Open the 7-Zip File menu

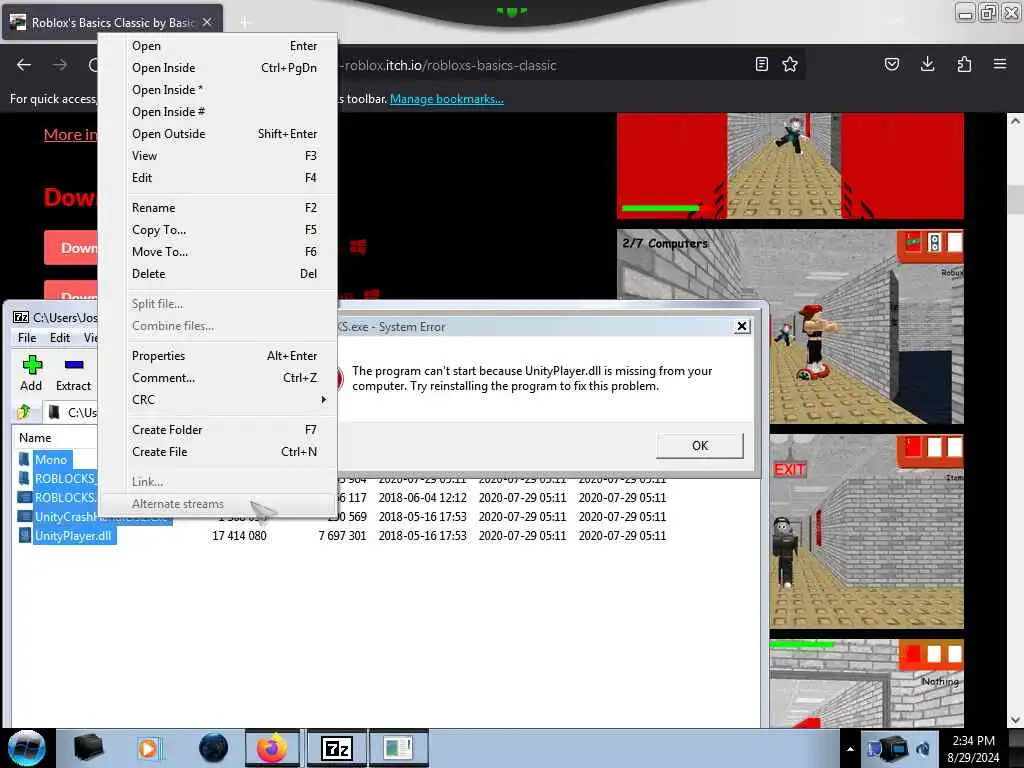(x=27, y=338)
